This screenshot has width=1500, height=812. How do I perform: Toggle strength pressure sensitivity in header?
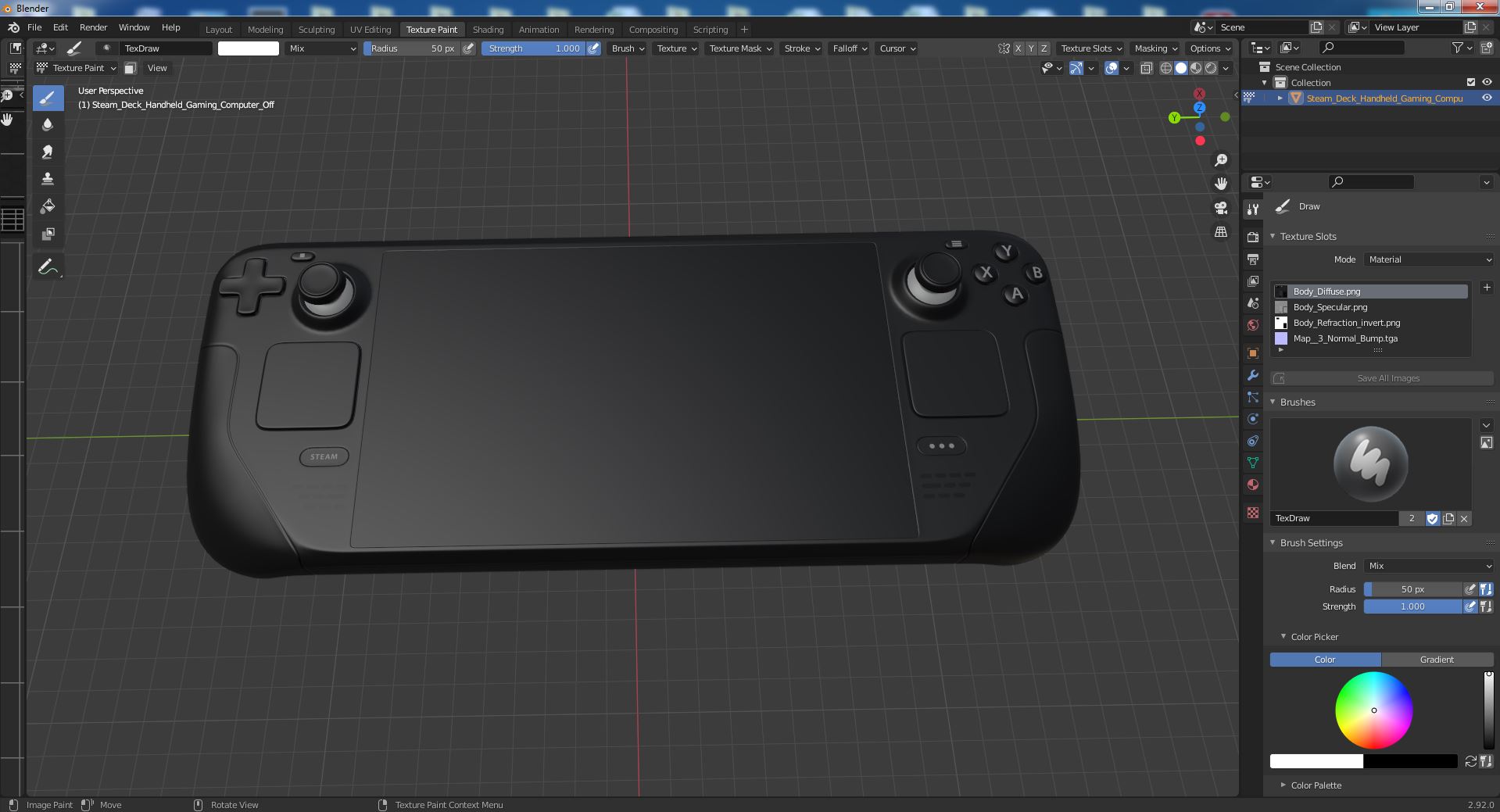(594, 48)
